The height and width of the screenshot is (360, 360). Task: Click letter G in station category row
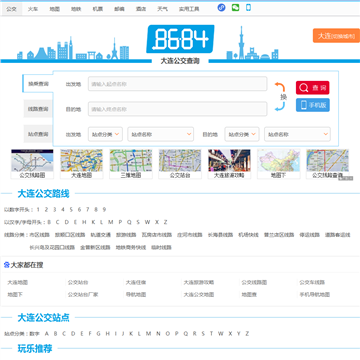pos(98,333)
